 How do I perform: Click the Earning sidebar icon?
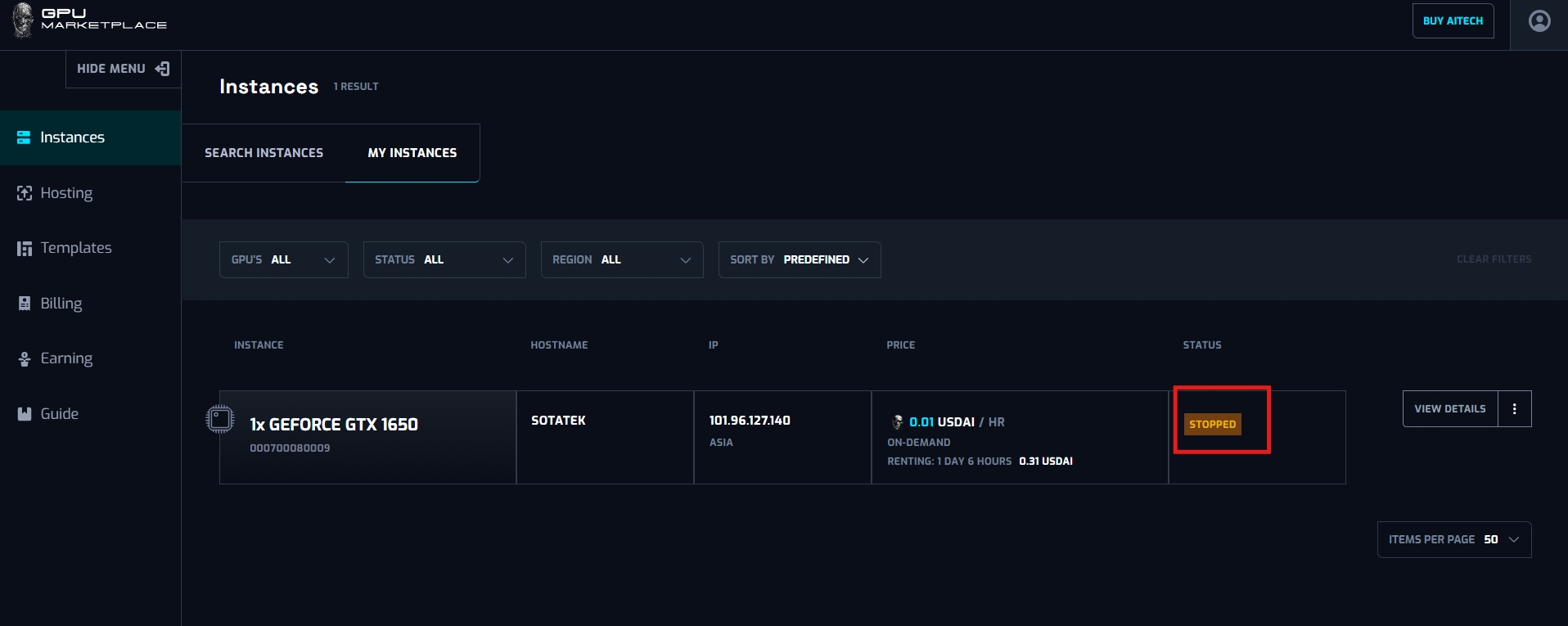tap(25, 358)
